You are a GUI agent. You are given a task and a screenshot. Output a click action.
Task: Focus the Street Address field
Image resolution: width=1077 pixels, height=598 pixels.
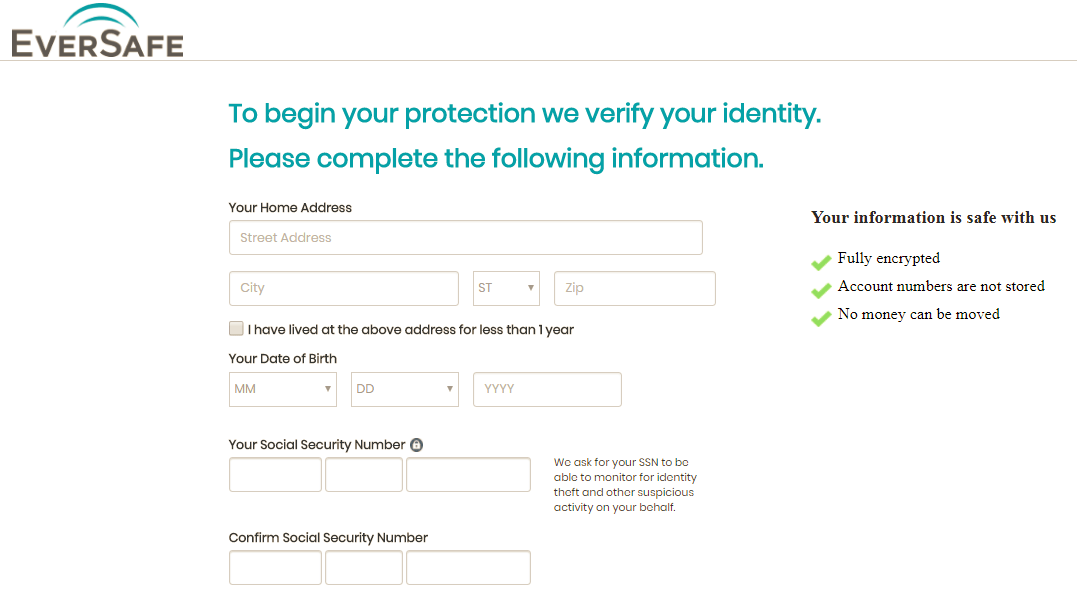pos(465,238)
